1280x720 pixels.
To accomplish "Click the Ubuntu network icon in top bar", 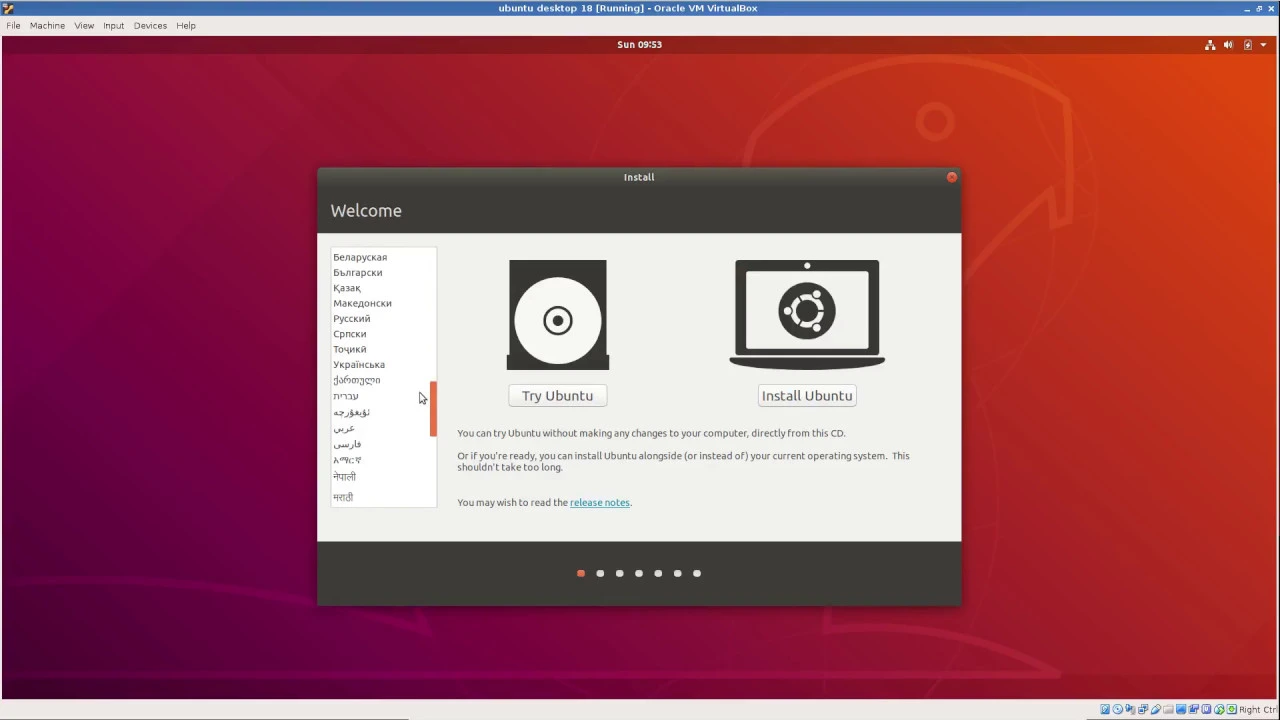I will pyautogui.click(x=1210, y=44).
